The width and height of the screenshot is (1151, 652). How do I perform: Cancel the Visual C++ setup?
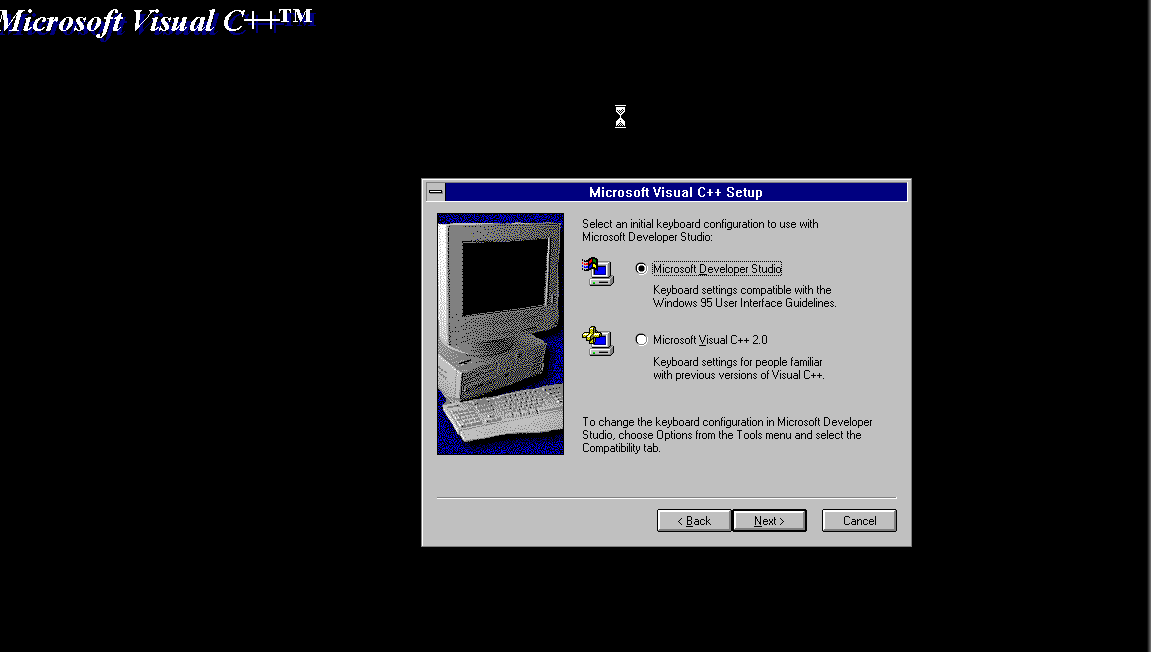(x=859, y=521)
